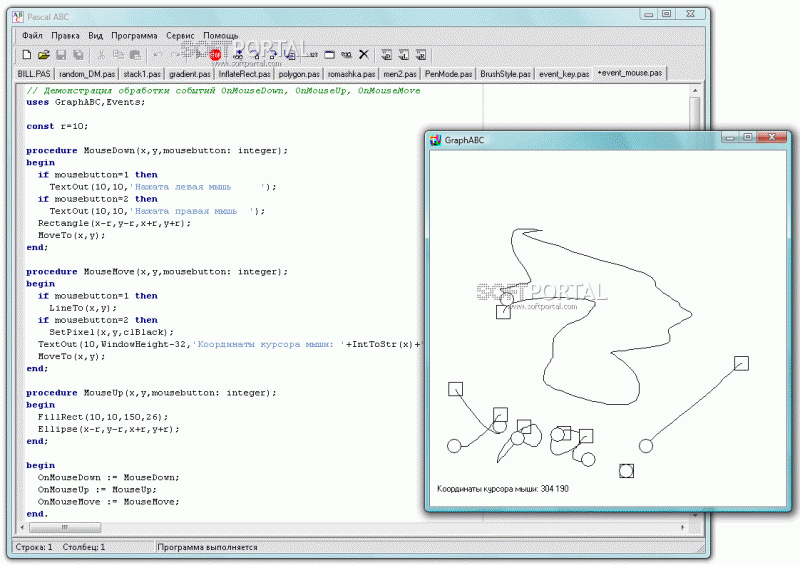Open the Помощь menu
The height and width of the screenshot is (565, 800).
click(221, 35)
